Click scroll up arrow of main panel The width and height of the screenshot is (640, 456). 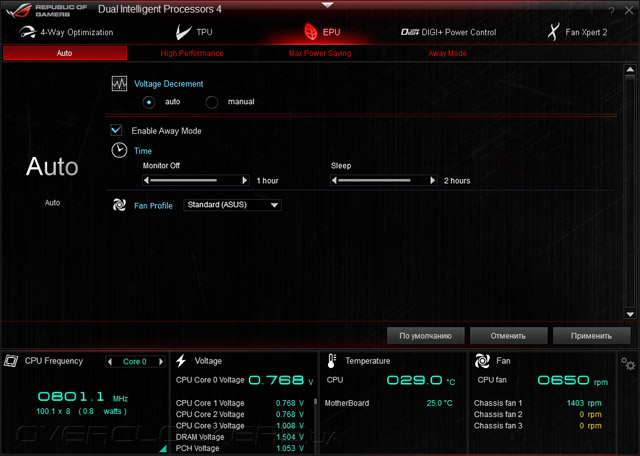(630, 69)
